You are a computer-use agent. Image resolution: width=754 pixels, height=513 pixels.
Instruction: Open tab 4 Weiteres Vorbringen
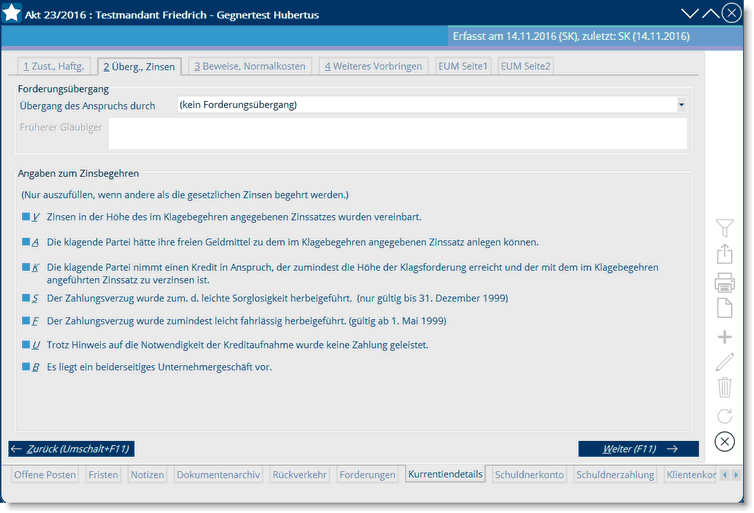[x=373, y=66]
